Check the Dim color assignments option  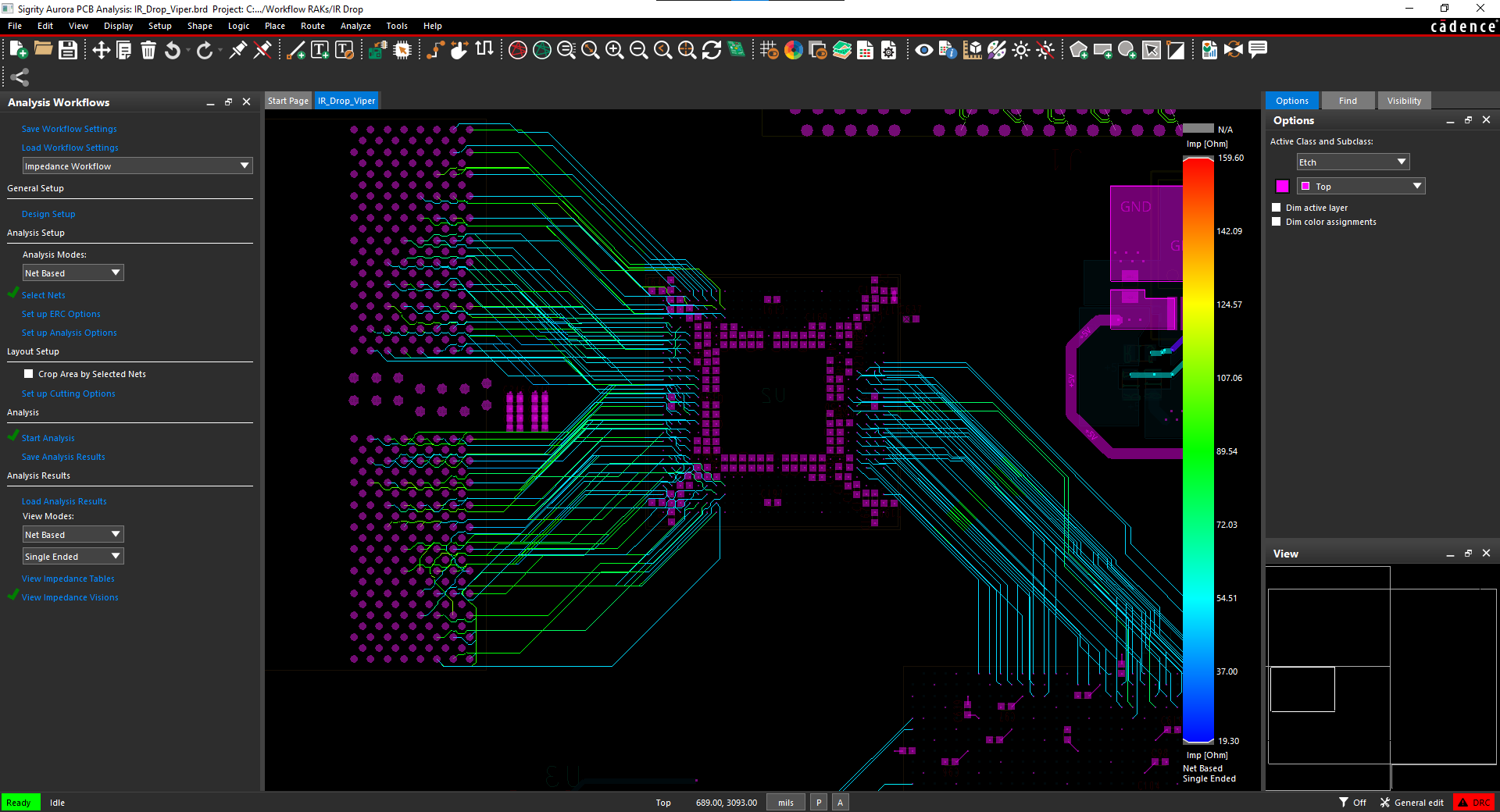pyautogui.click(x=1277, y=222)
